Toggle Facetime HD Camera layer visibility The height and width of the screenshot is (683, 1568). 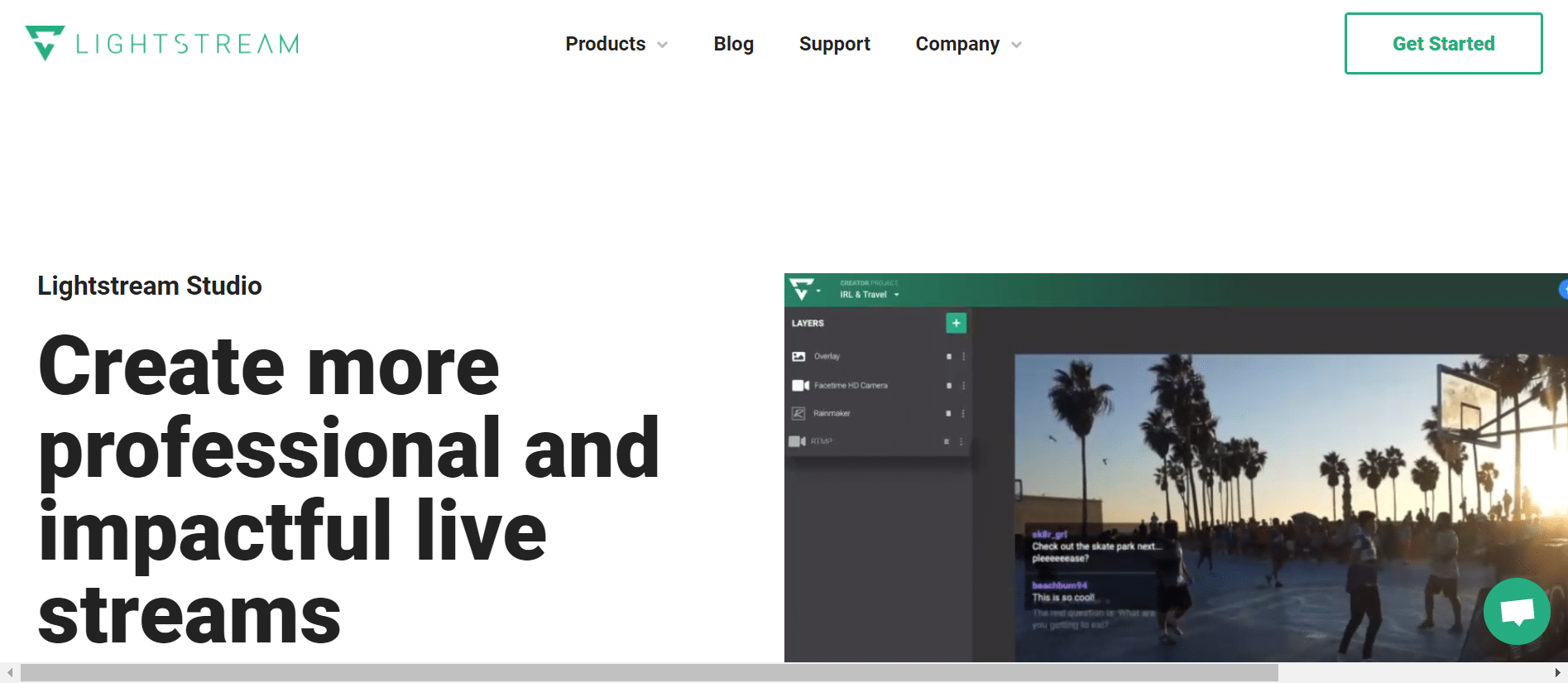click(x=949, y=386)
